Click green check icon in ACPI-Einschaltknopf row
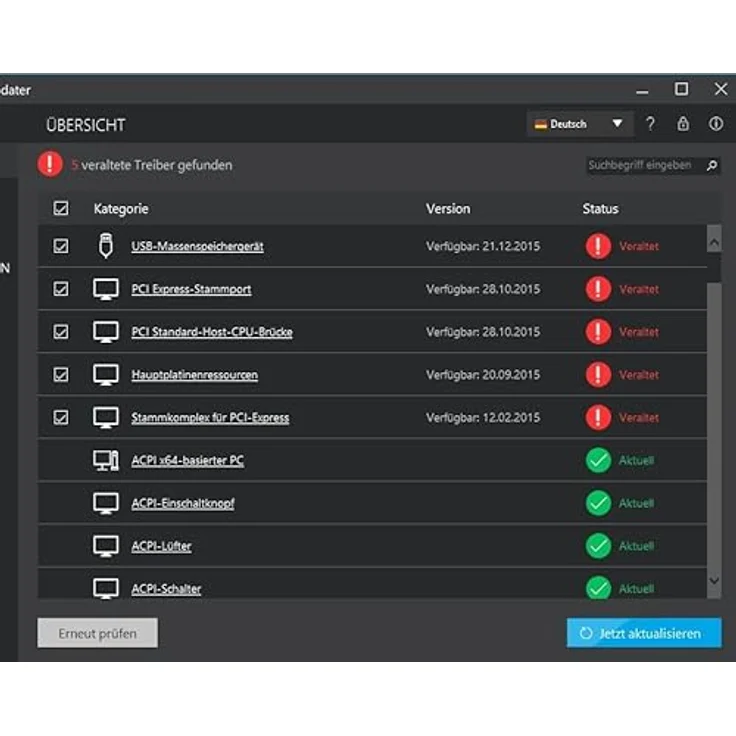736x736 pixels. 598,503
